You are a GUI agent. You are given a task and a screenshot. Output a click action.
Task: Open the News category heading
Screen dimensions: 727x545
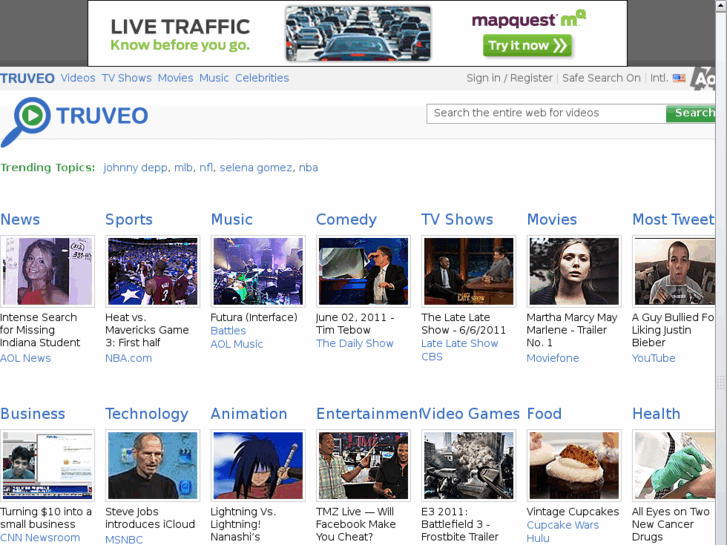click(20, 219)
